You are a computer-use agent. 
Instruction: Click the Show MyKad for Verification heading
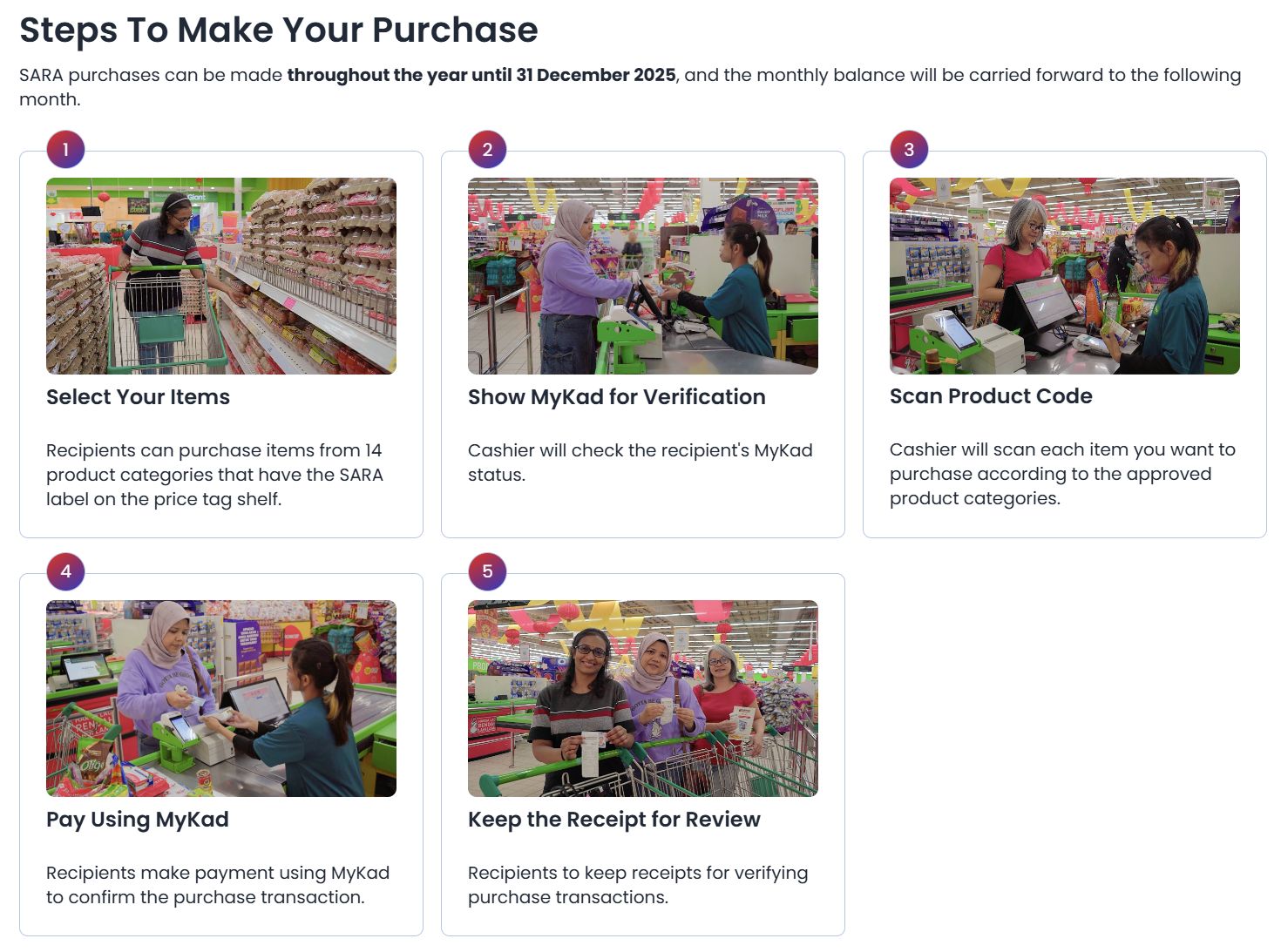[616, 397]
